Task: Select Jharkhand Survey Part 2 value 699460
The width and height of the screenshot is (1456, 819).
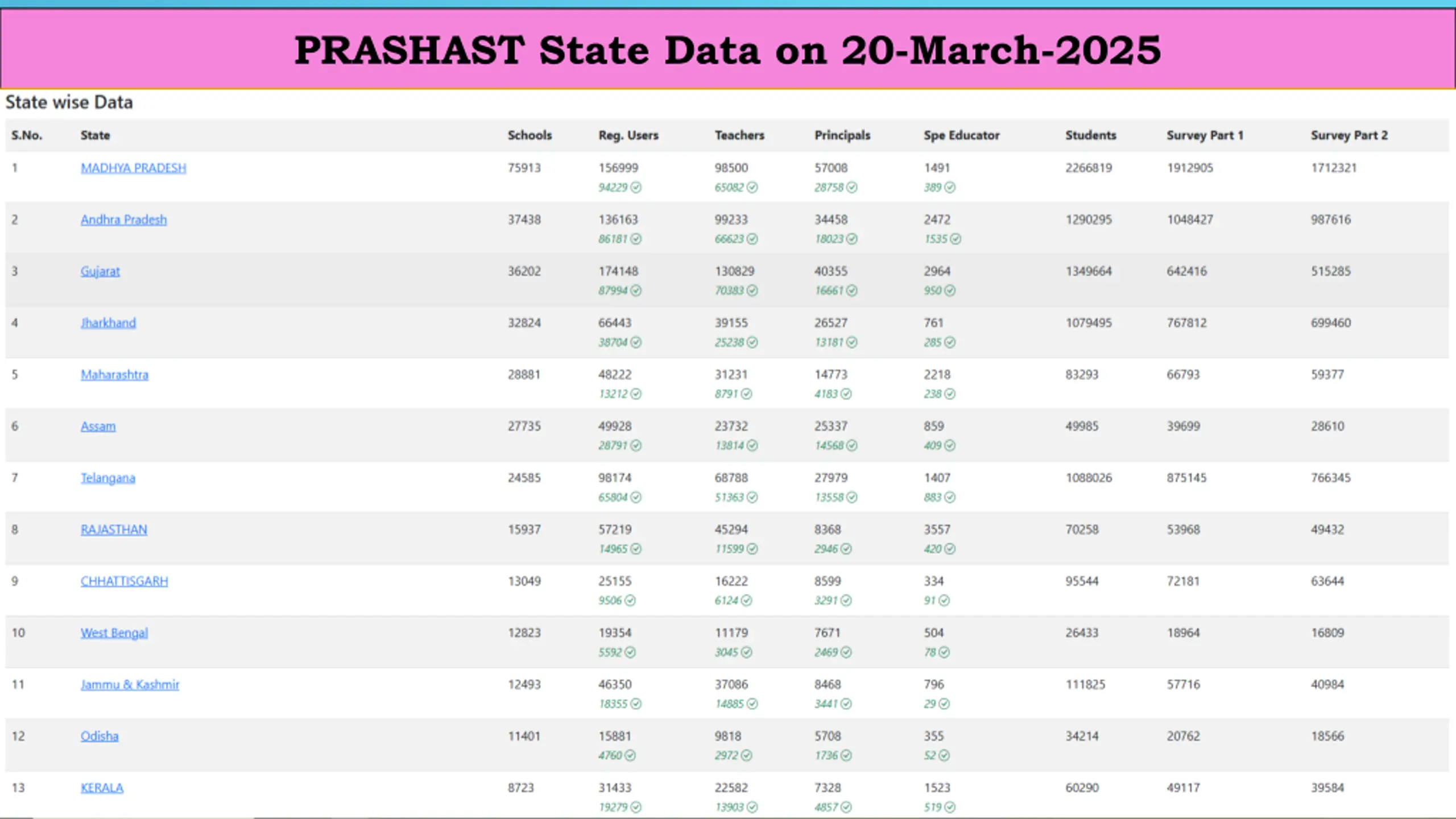Action: (x=1331, y=323)
